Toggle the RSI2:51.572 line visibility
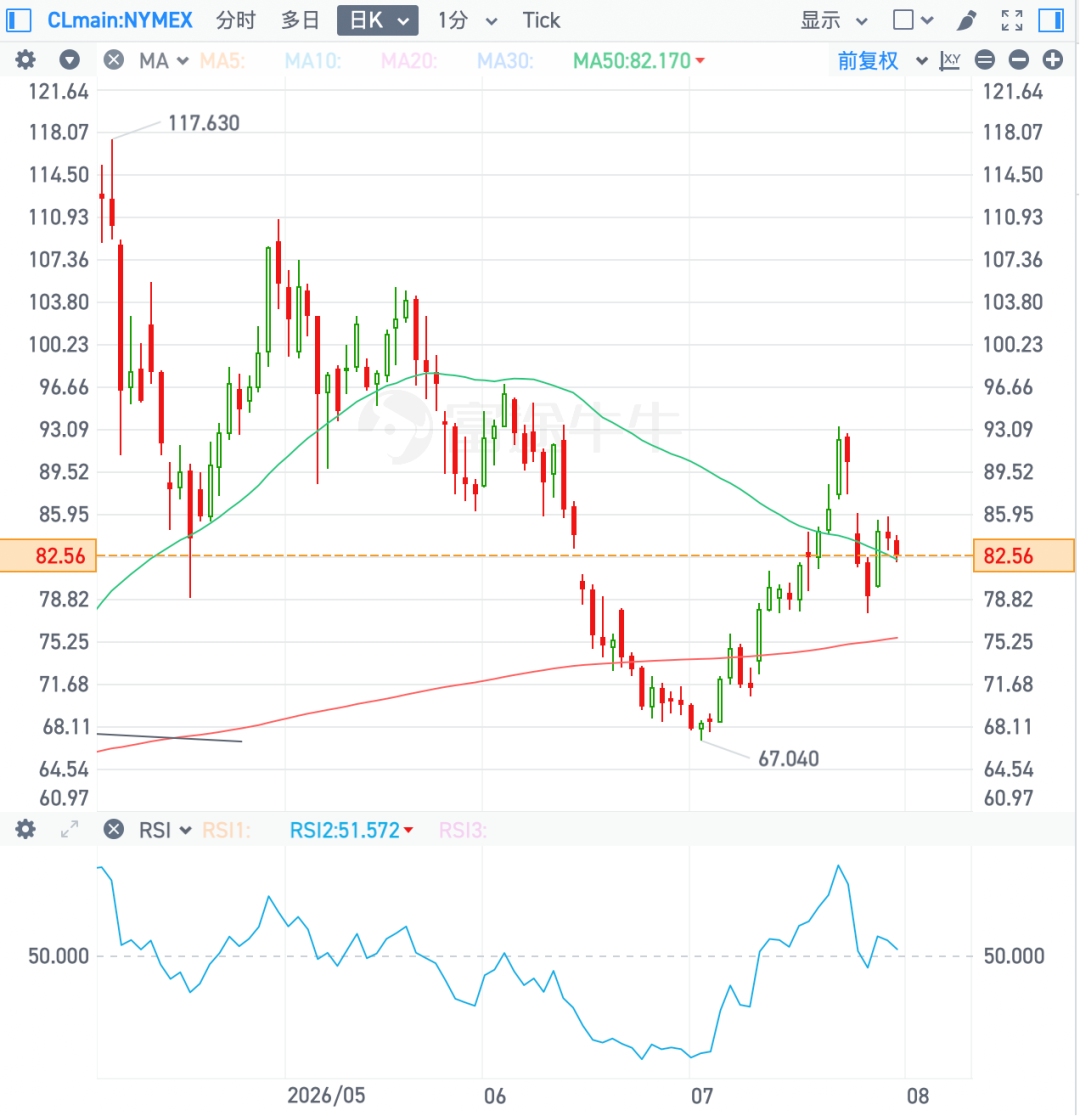Screen dimensions: 1080x1116 (x=351, y=830)
